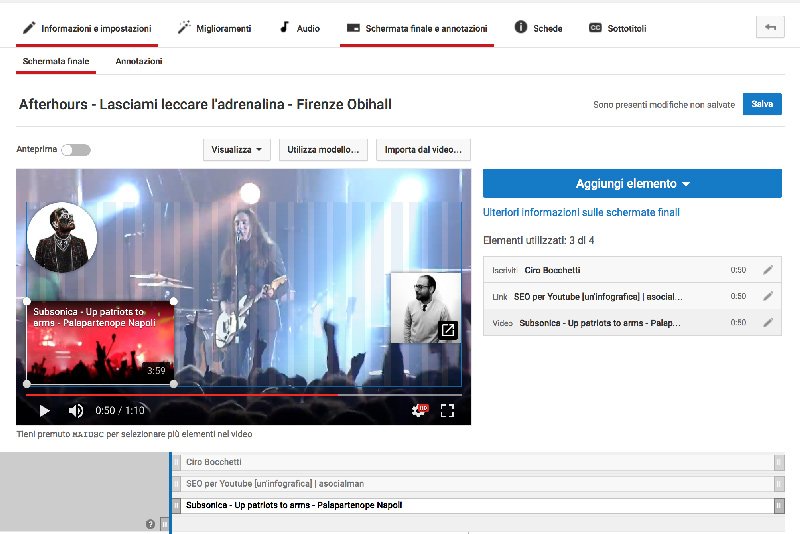This screenshot has width=800, height=534.
Task: Open Ulteriori informazioni sulle schermate finali link
Action: [581, 212]
